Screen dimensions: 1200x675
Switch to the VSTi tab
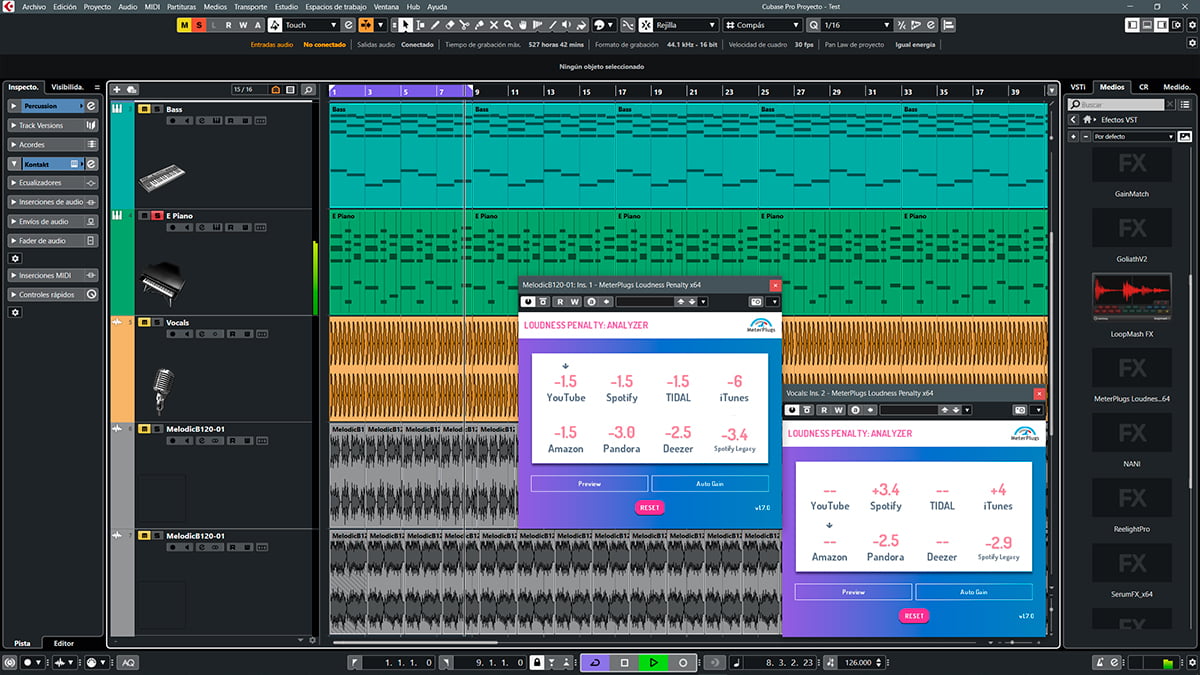click(x=1078, y=87)
